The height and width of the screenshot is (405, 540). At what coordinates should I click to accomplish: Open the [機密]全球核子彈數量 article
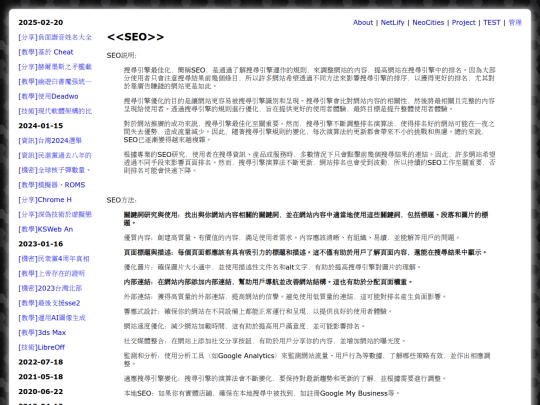tap(54, 170)
